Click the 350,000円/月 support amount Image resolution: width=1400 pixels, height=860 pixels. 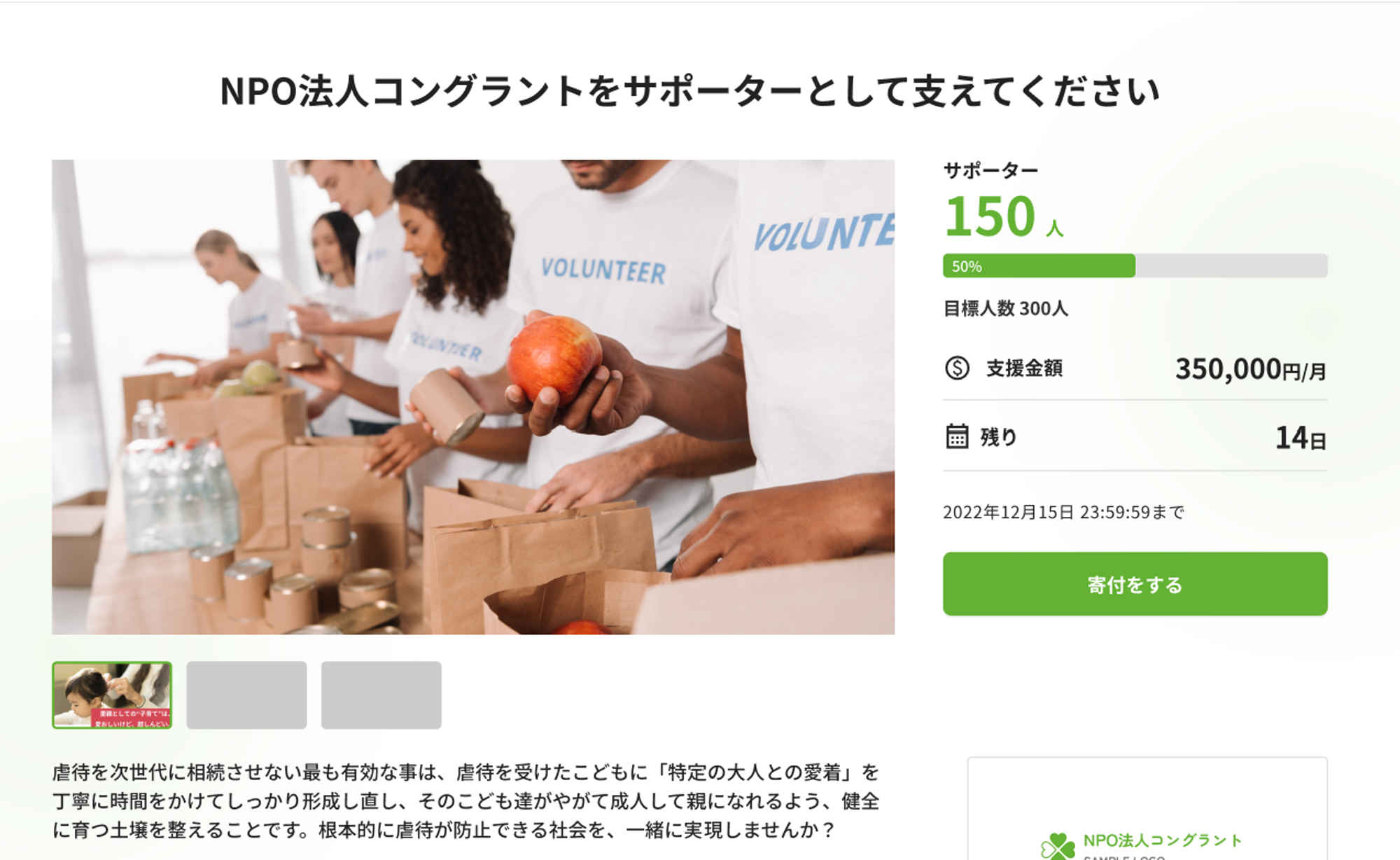click(x=1250, y=368)
